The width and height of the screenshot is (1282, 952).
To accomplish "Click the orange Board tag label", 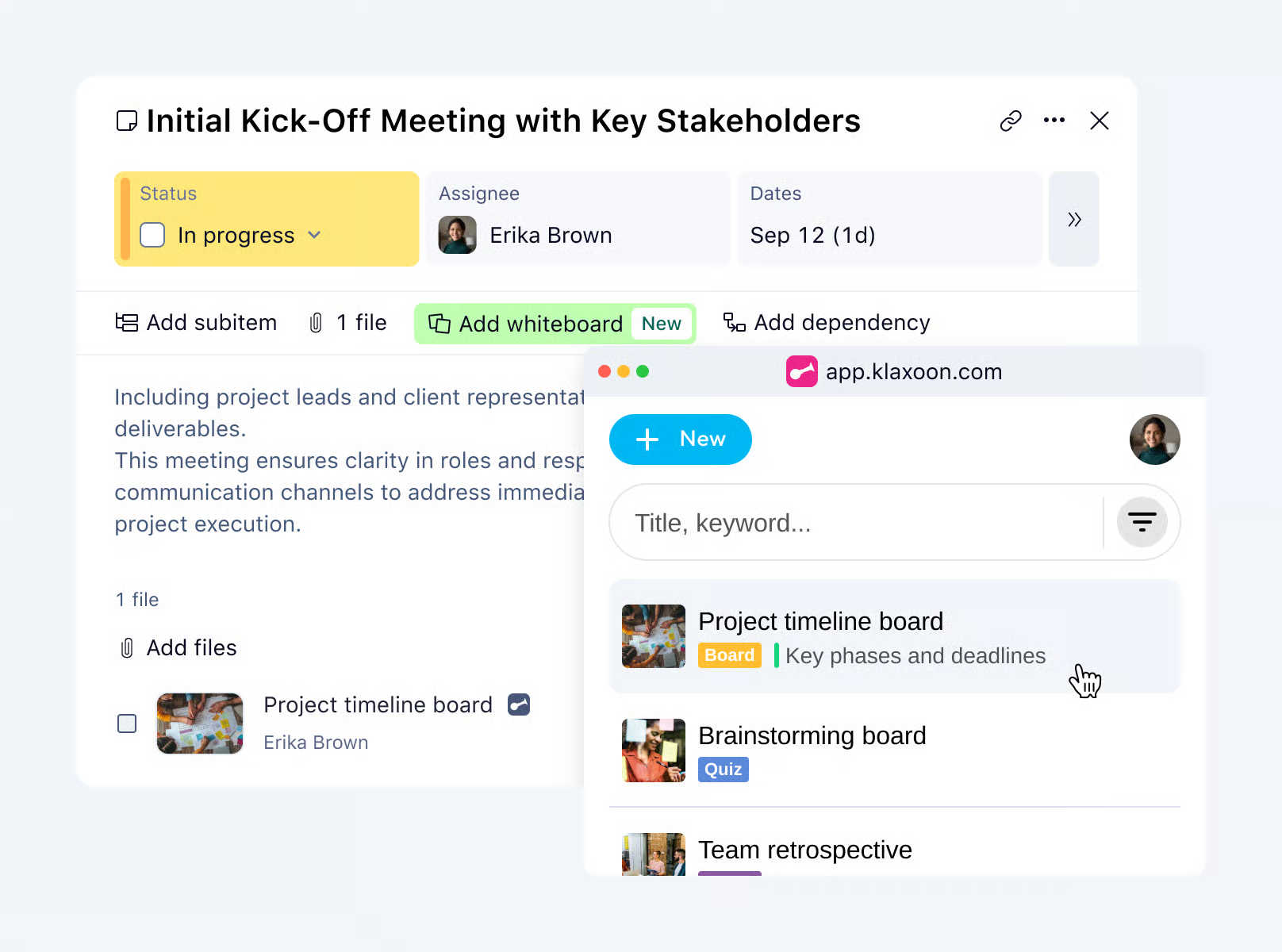I will tap(729, 655).
